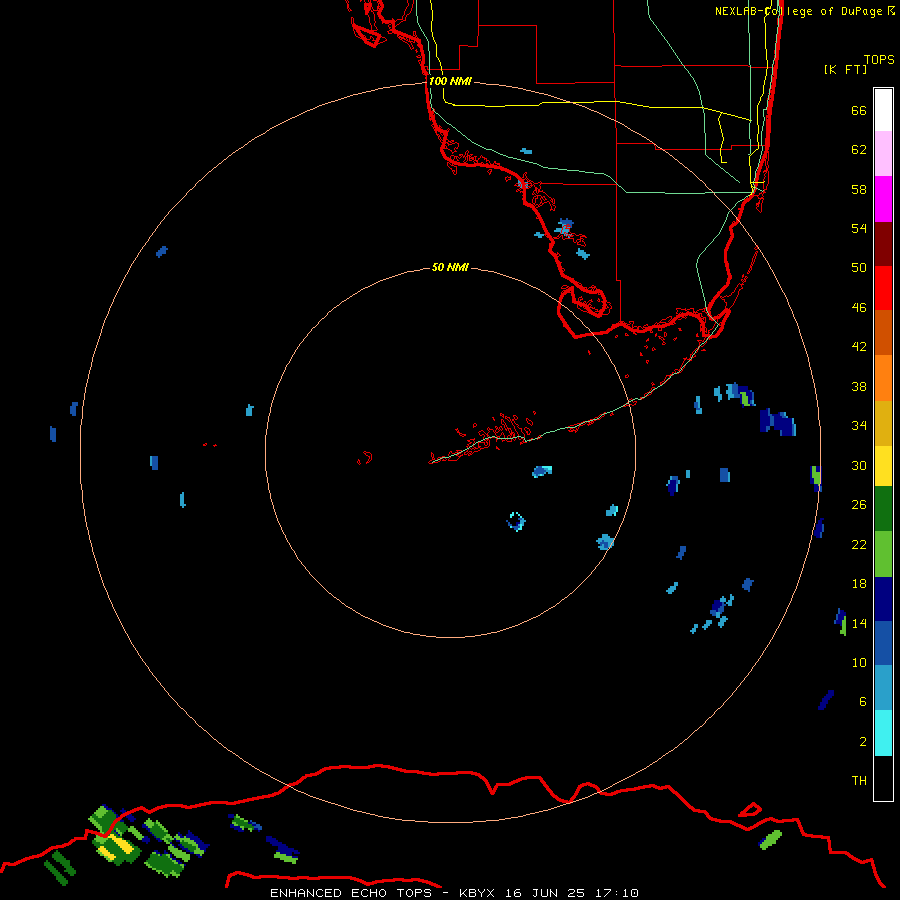Click the 18 legend value label
The height and width of the screenshot is (900, 900).
[859, 584]
